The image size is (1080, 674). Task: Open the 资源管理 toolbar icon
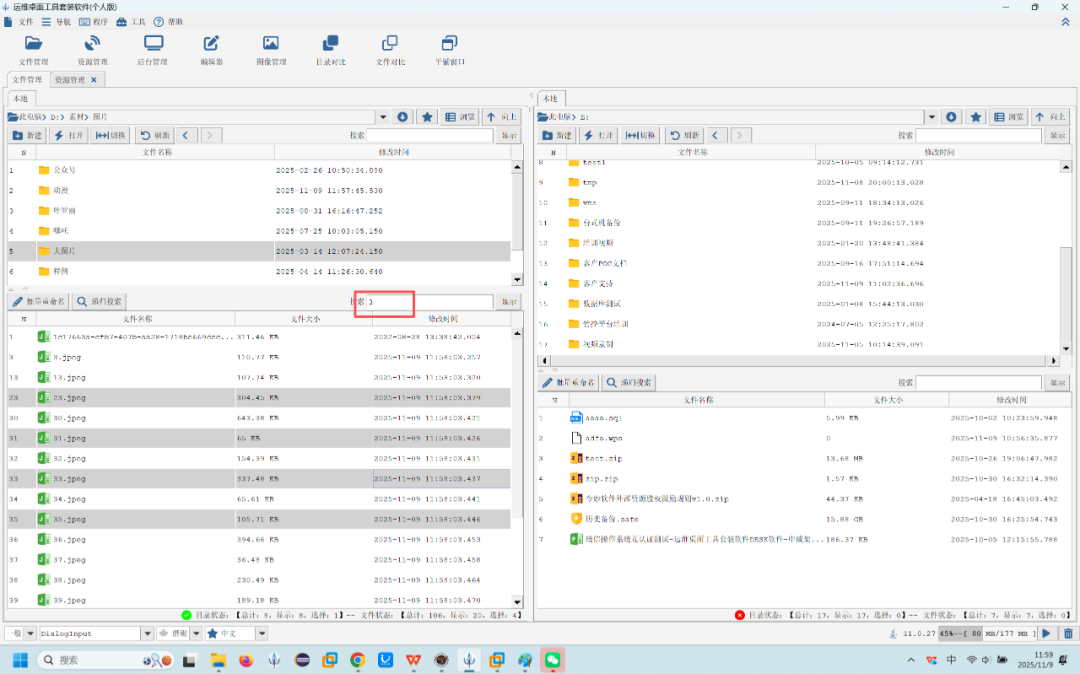tap(92, 50)
